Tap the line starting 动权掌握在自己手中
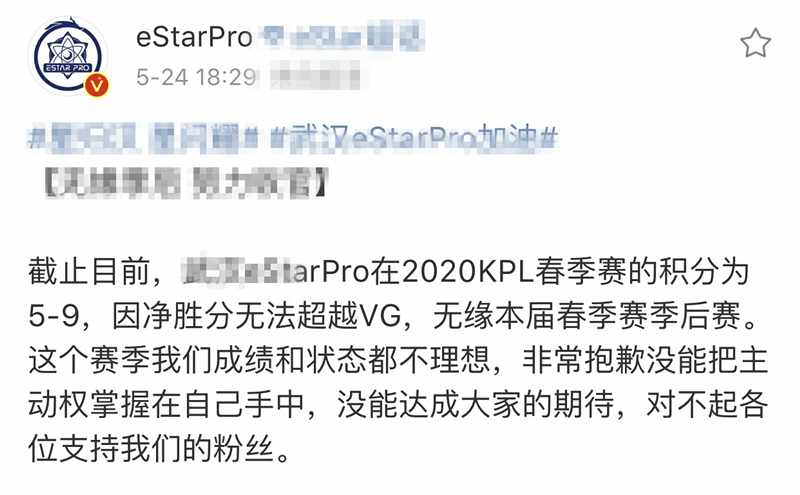Image resolution: width=800 pixels, height=495 pixels. 398,405
